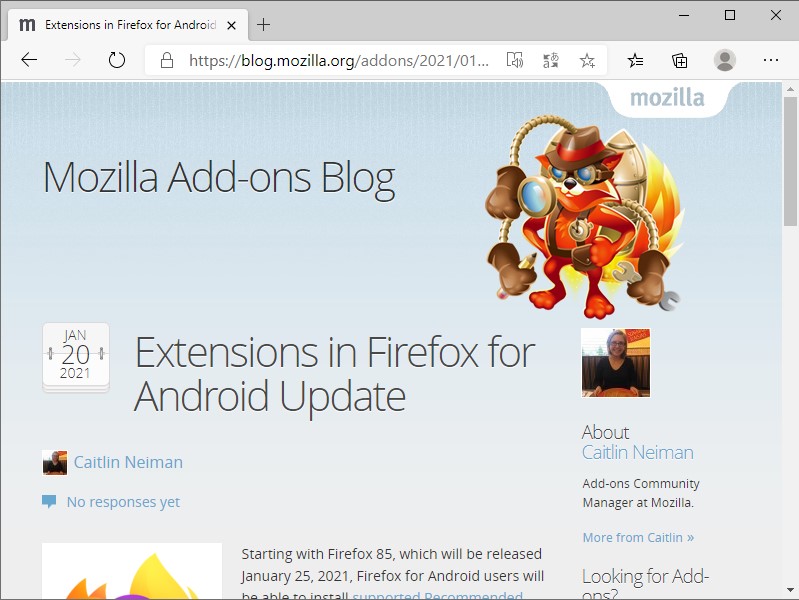Viewport: 799px width, 600px height.
Task: Open the Caitlin Neiman link under About
Action: click(637, 453)
